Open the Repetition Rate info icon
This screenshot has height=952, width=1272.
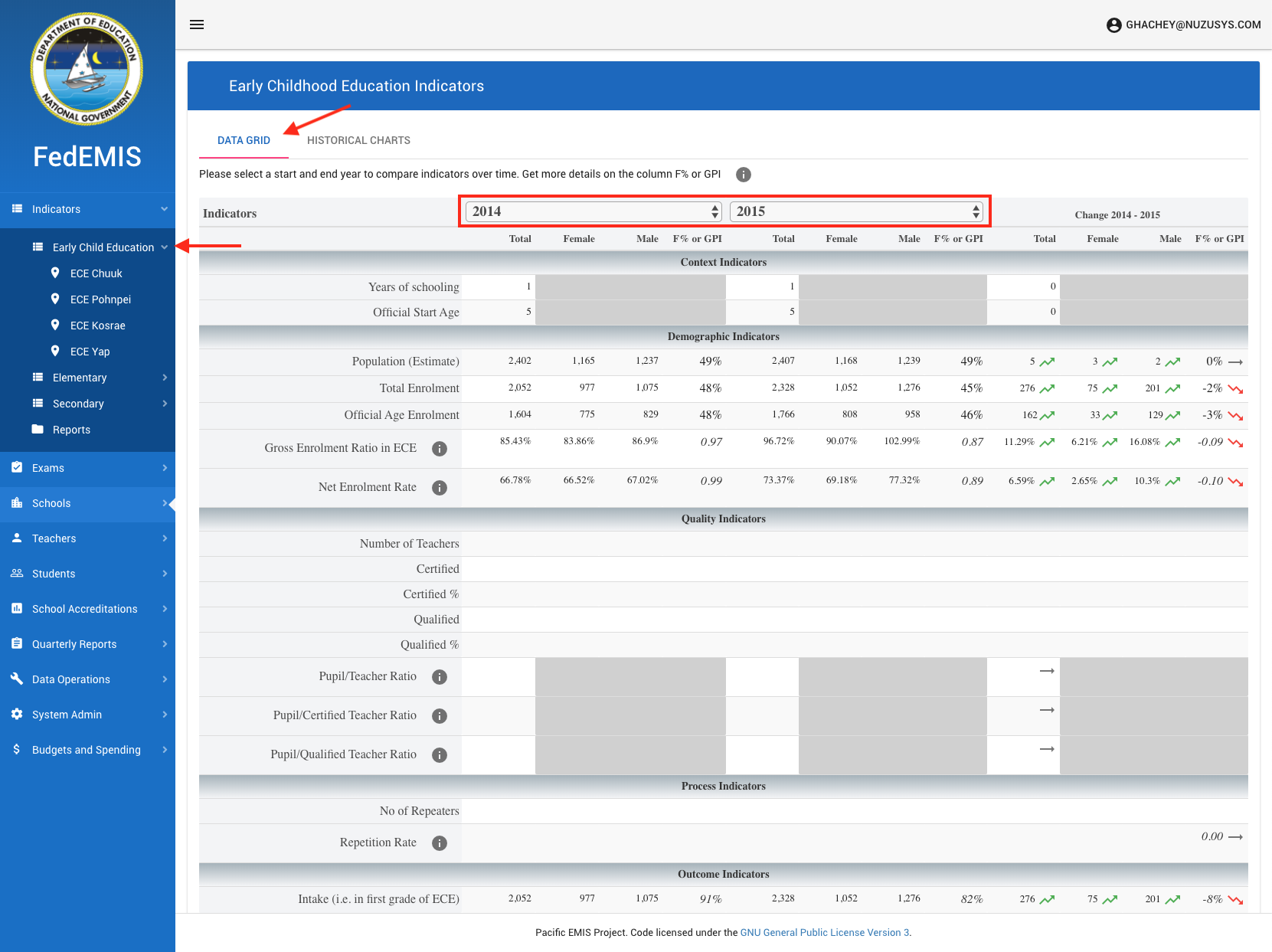click(439, 843)
